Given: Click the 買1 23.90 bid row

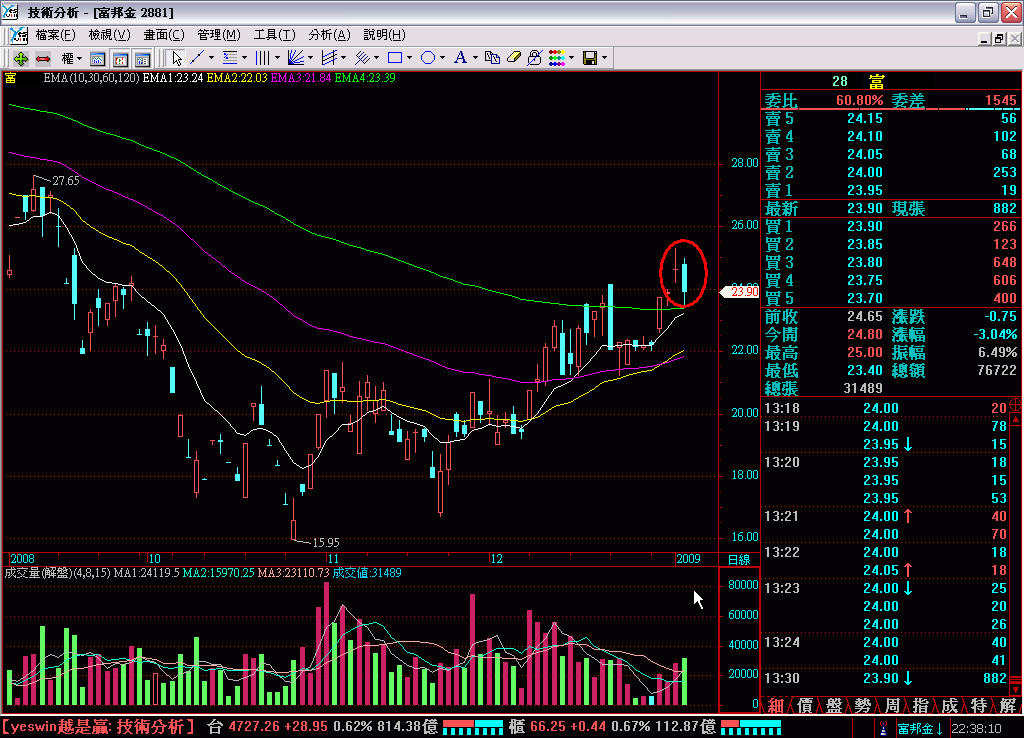Looking at the screenshot, I should [891, 226].
